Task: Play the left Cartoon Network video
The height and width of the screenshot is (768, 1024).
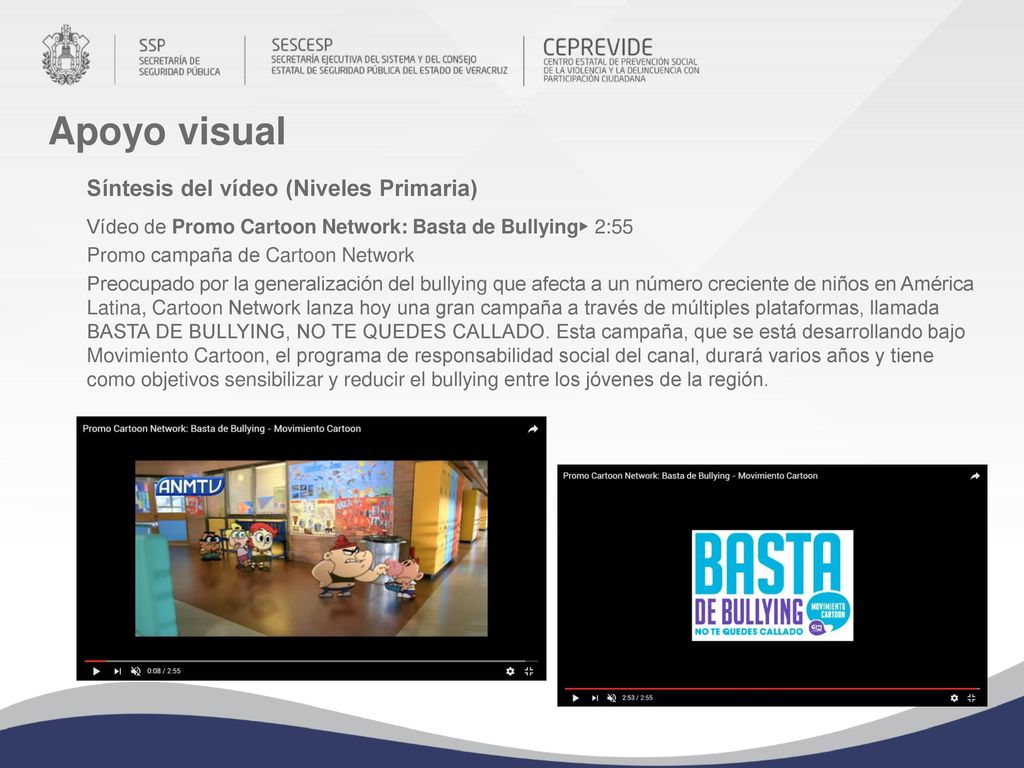Action: click(96, 671)
